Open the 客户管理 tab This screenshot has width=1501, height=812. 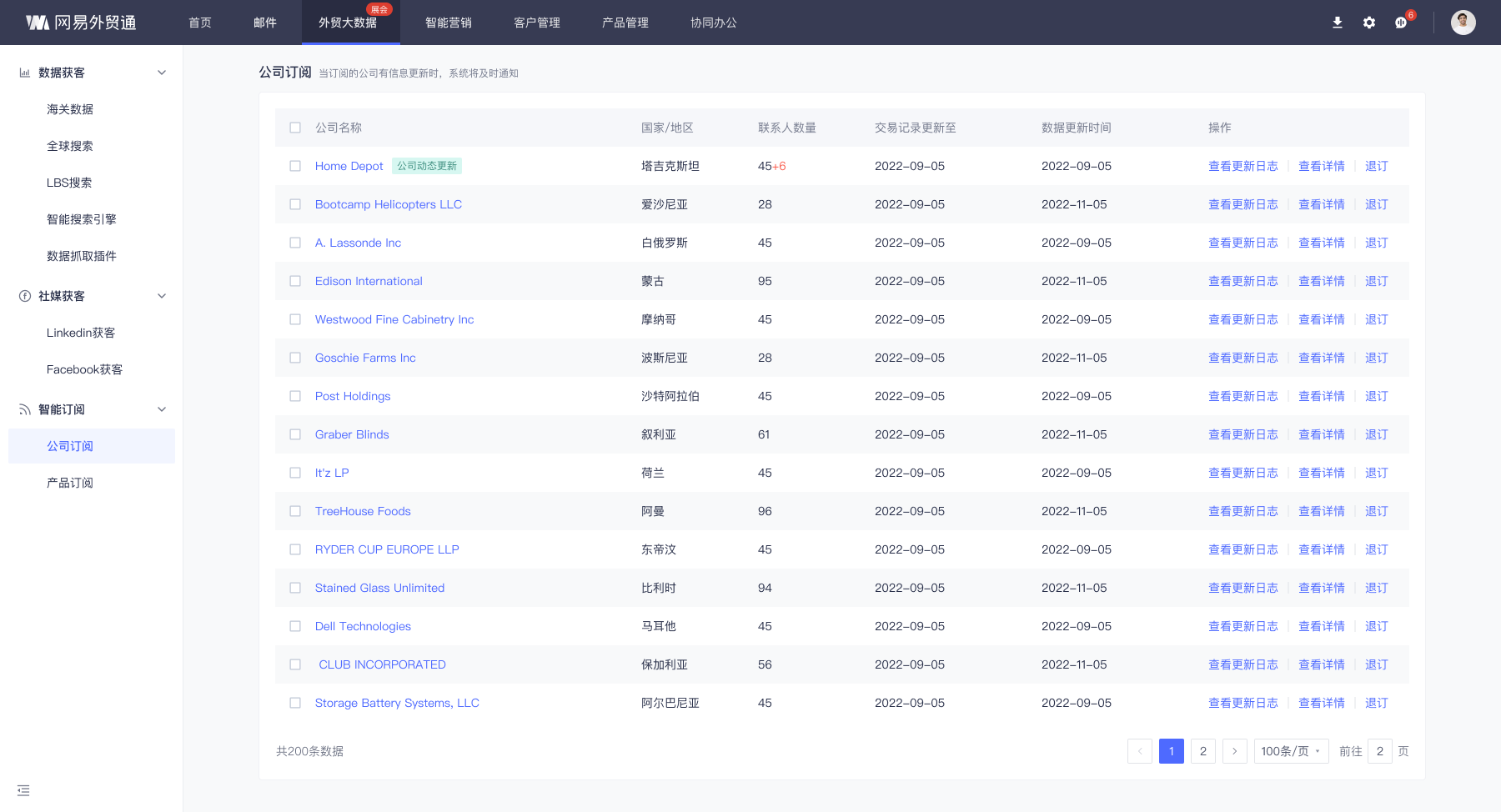pos(537,23)
